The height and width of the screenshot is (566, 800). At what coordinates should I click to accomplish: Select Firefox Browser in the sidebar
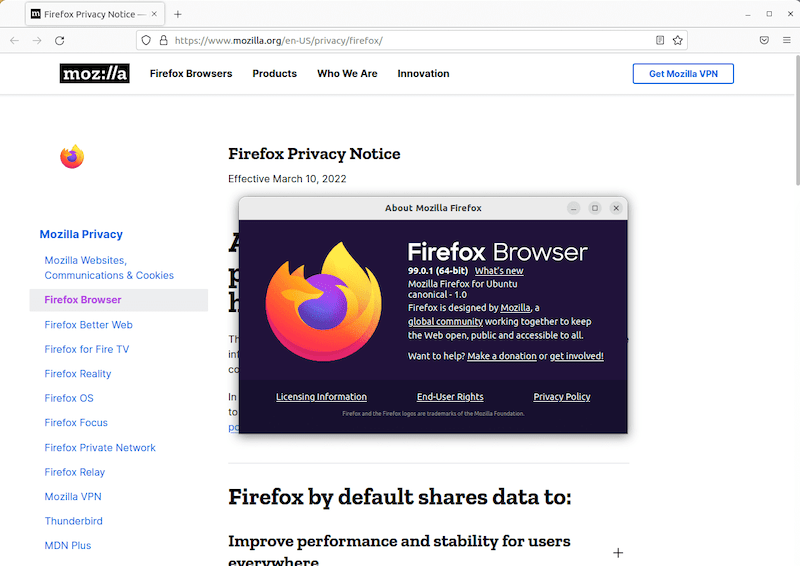(x=118, y=300)
